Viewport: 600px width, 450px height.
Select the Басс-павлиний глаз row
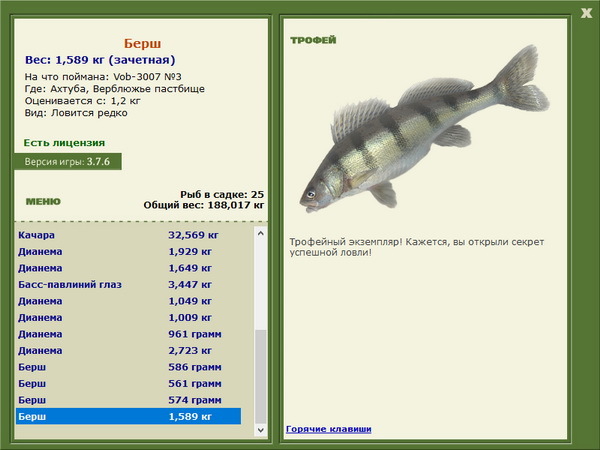pyautogui.click(x=129, y=284)
